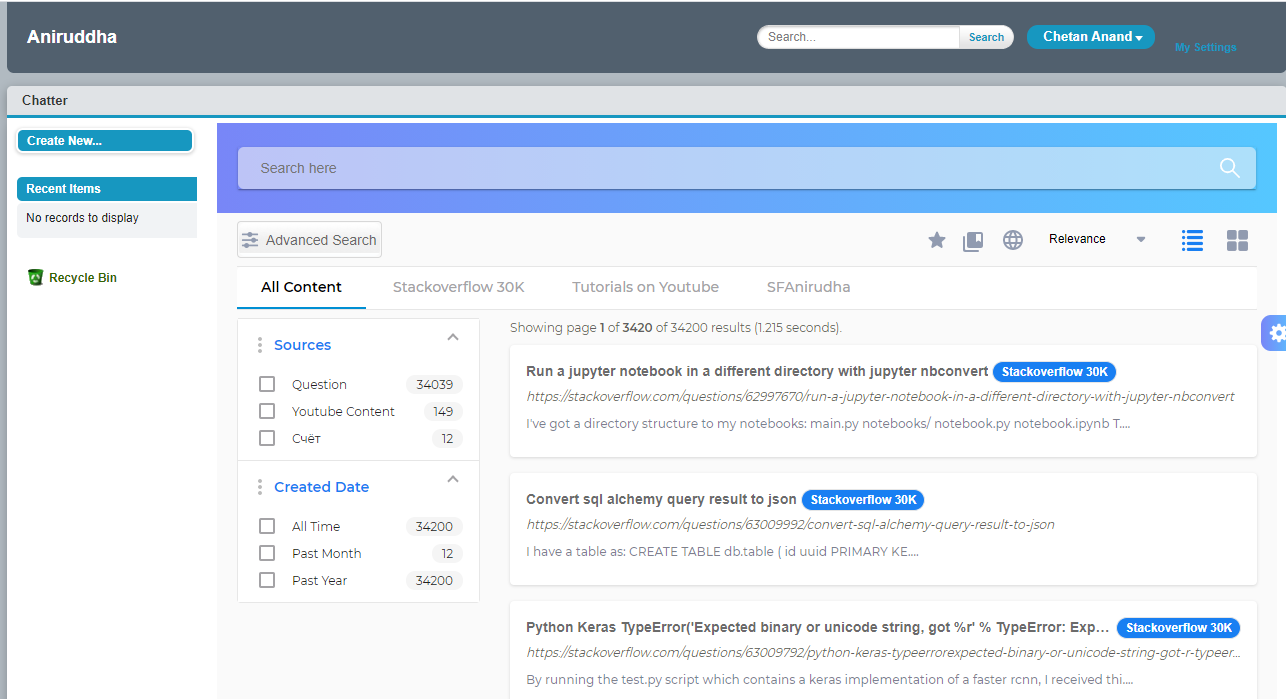Image resolution: width=1286 pixels, height=699 pixels.
Task: Click the magnifier icon in search bar
Action: pos(1229,168)
